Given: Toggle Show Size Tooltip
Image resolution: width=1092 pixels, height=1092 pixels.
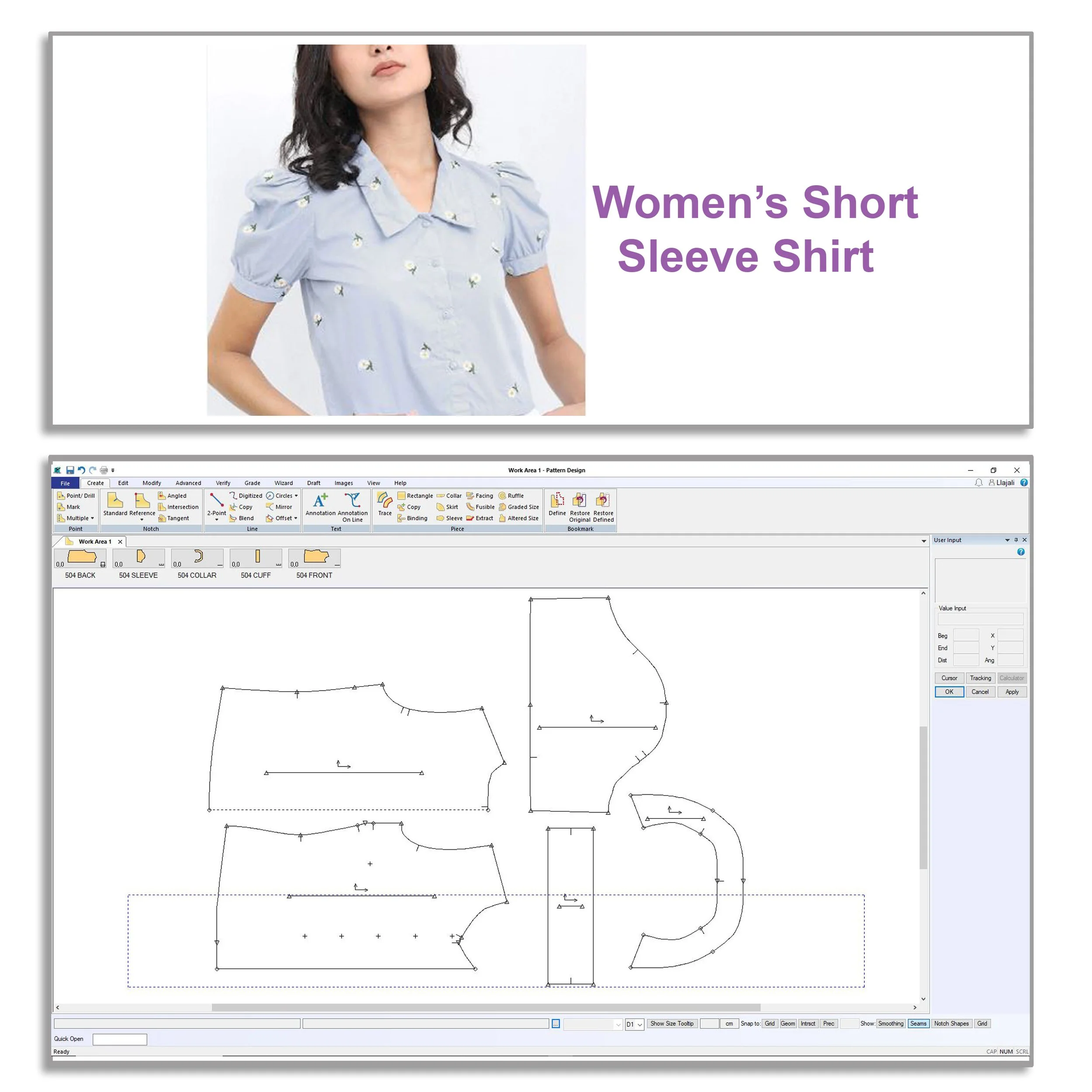Looking at the screenshot, I should pos(671,1023).
